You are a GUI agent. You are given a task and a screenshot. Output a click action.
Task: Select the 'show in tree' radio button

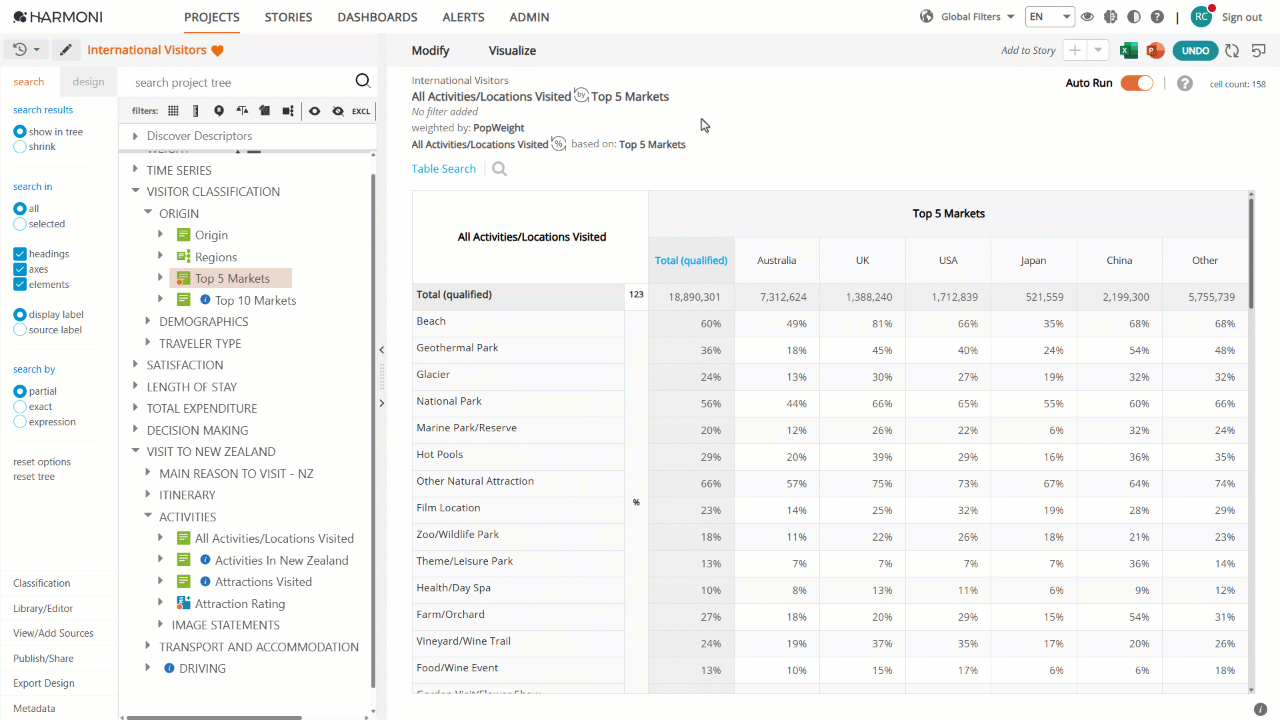click(20, 132)
